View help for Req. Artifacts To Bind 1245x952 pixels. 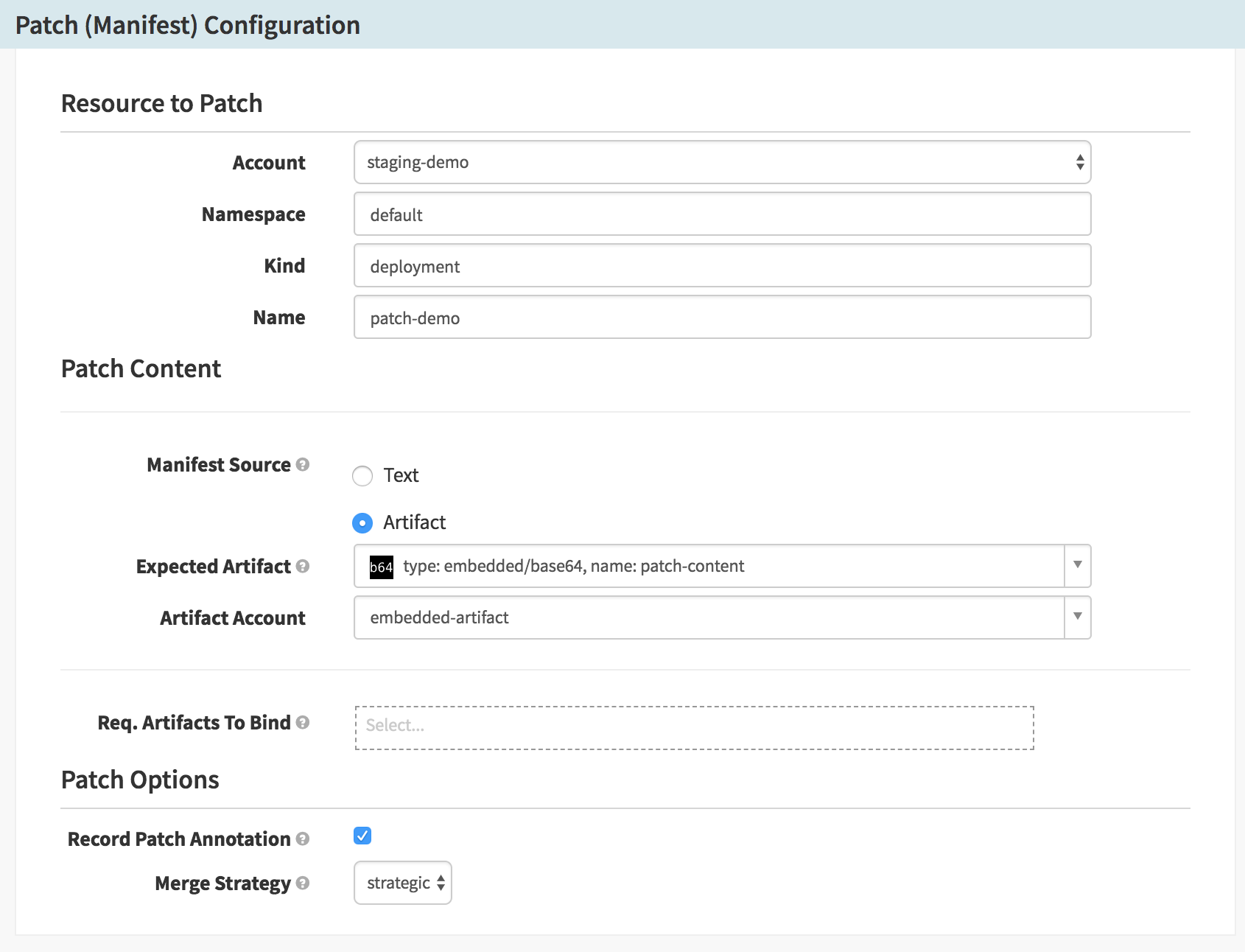point(303,723)
